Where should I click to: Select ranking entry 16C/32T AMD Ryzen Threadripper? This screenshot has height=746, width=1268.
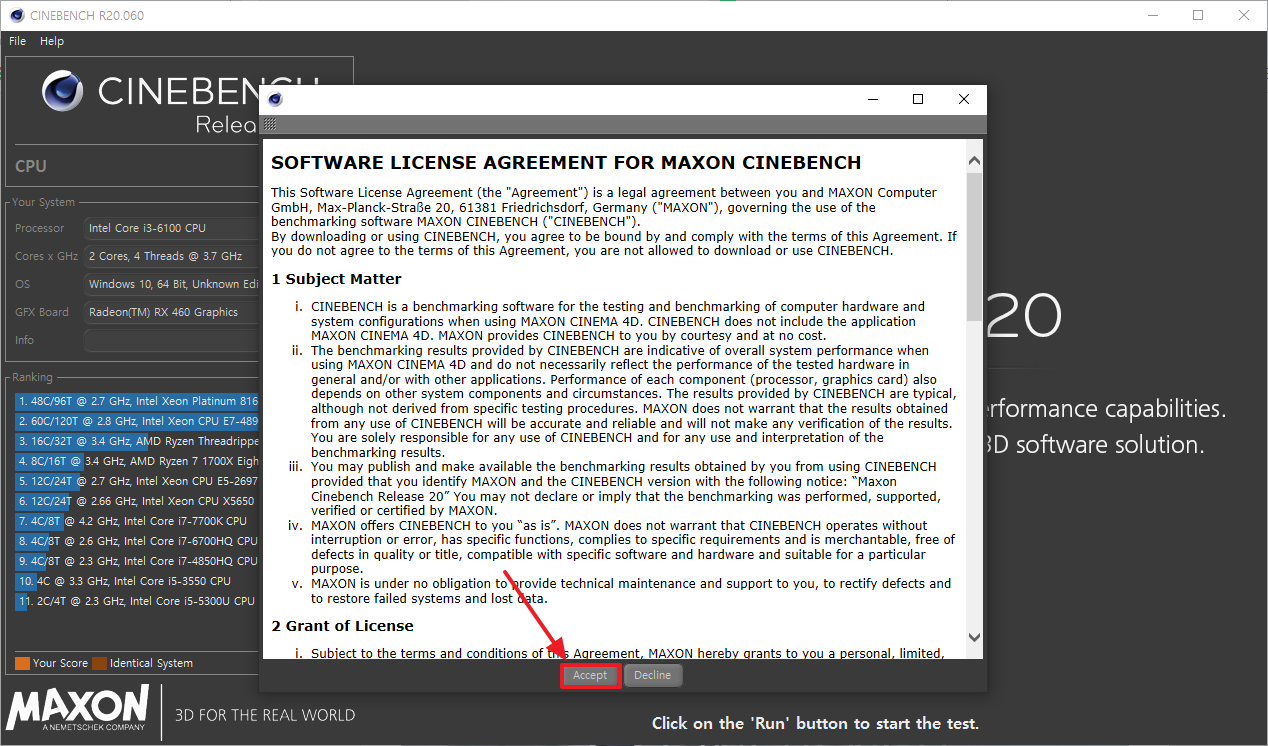137,441
